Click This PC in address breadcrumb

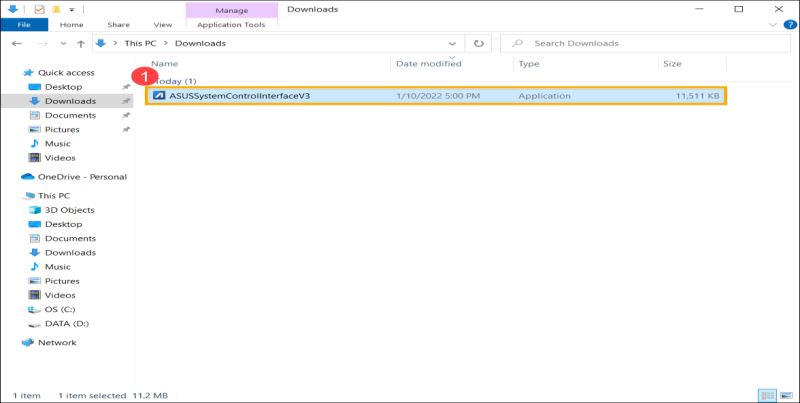tap(140, 44)
